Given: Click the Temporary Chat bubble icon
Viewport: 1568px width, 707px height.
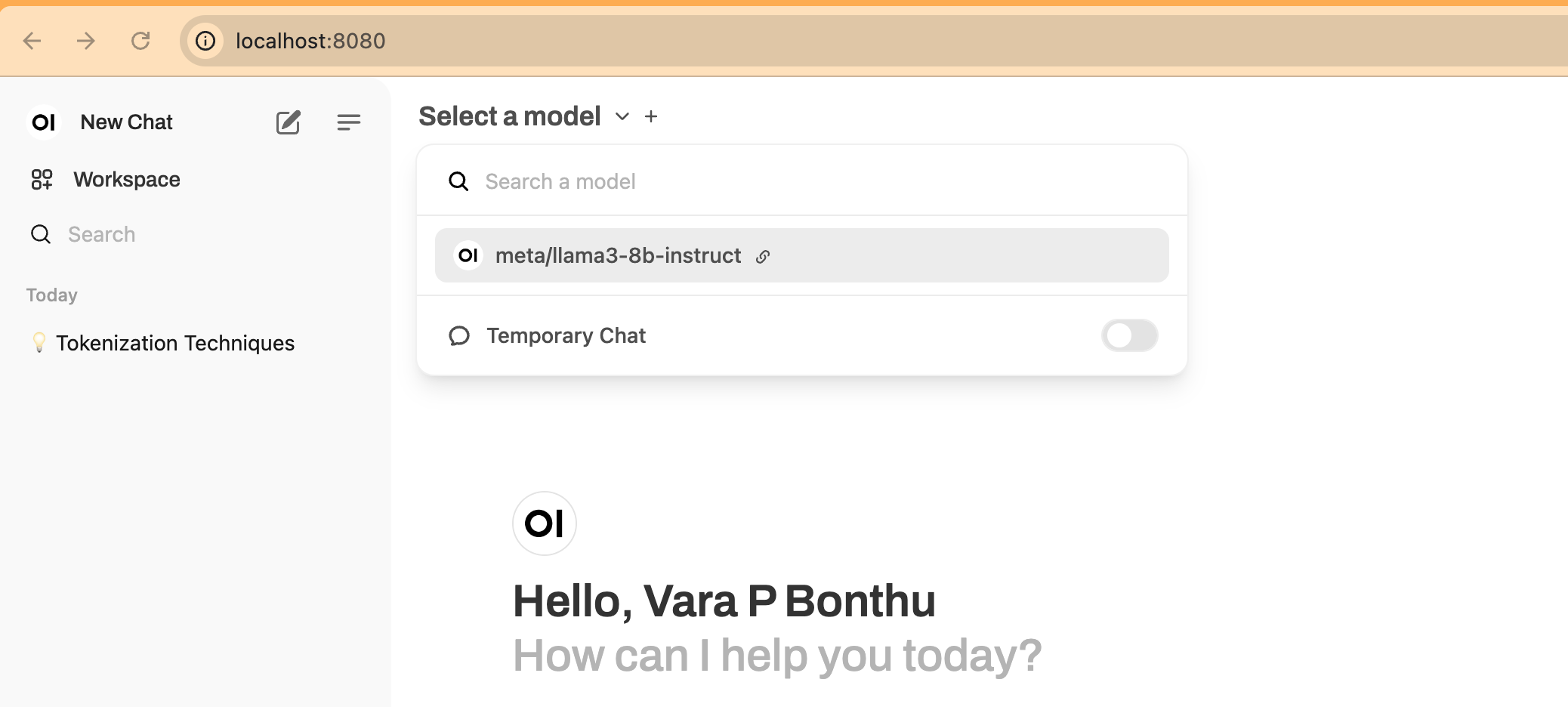Looking at the screenshot, I should coord(459,336).
